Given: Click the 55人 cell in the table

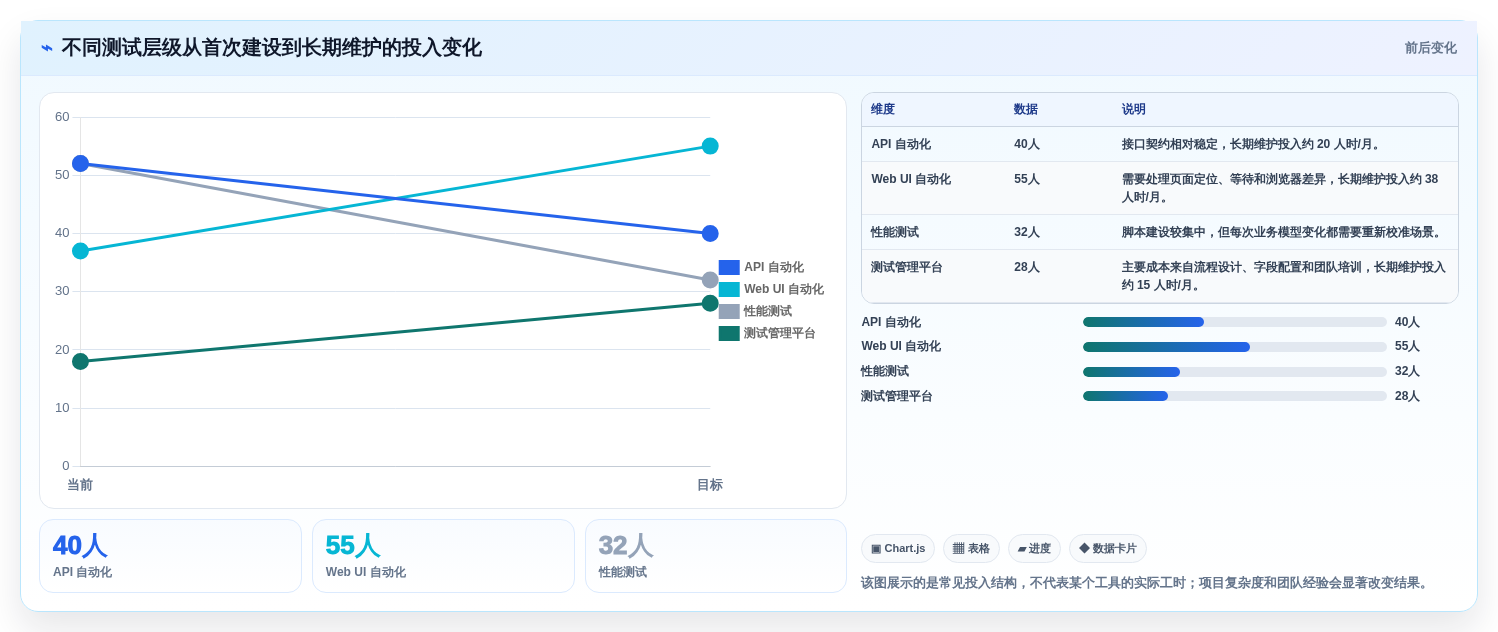Looking at the screenshot, I should tap(1027, 179).
